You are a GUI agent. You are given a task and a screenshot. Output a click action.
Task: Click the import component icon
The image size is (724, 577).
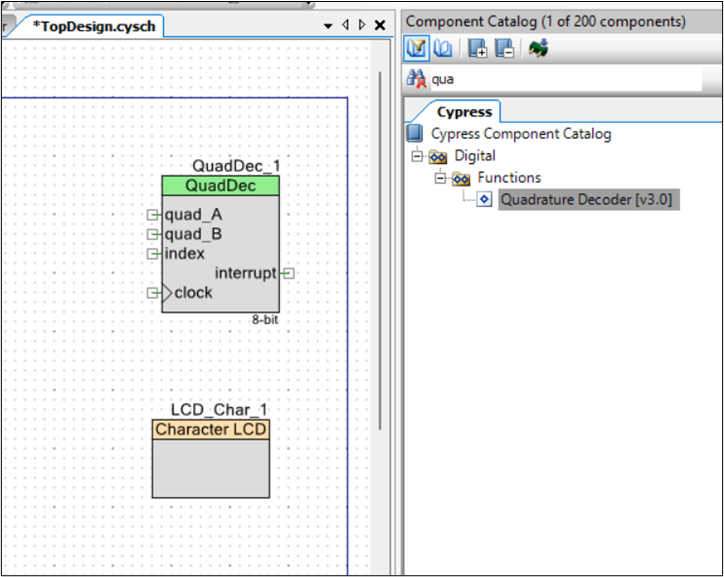(x=538, y=48)
